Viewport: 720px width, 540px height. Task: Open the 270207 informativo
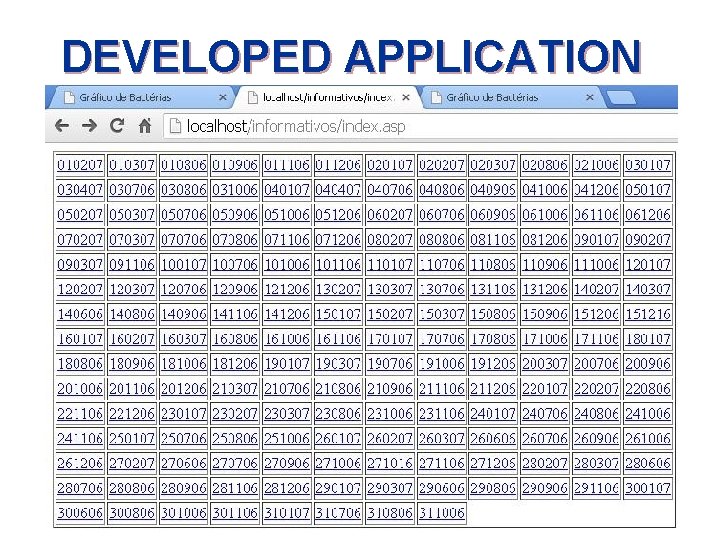(132, 463)
